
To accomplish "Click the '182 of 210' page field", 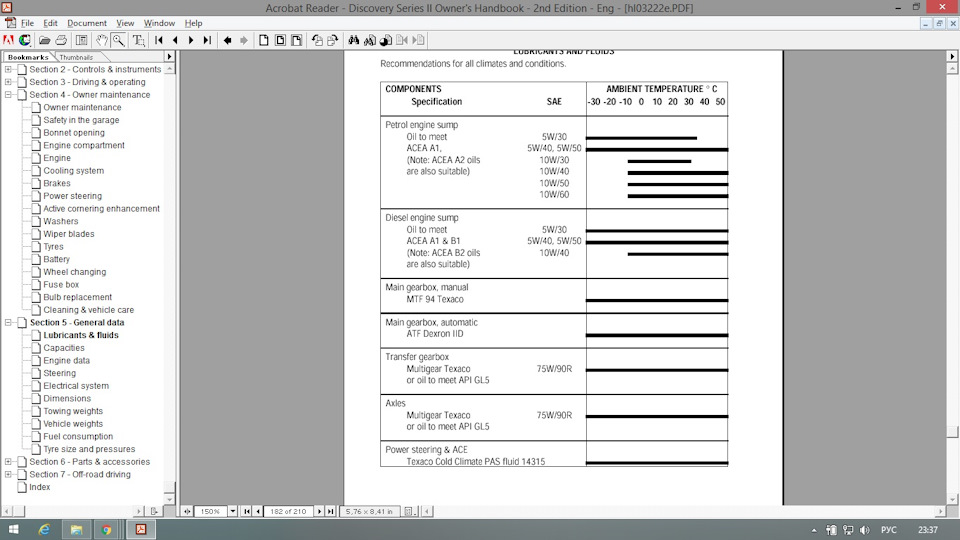I will pos(288,511).
